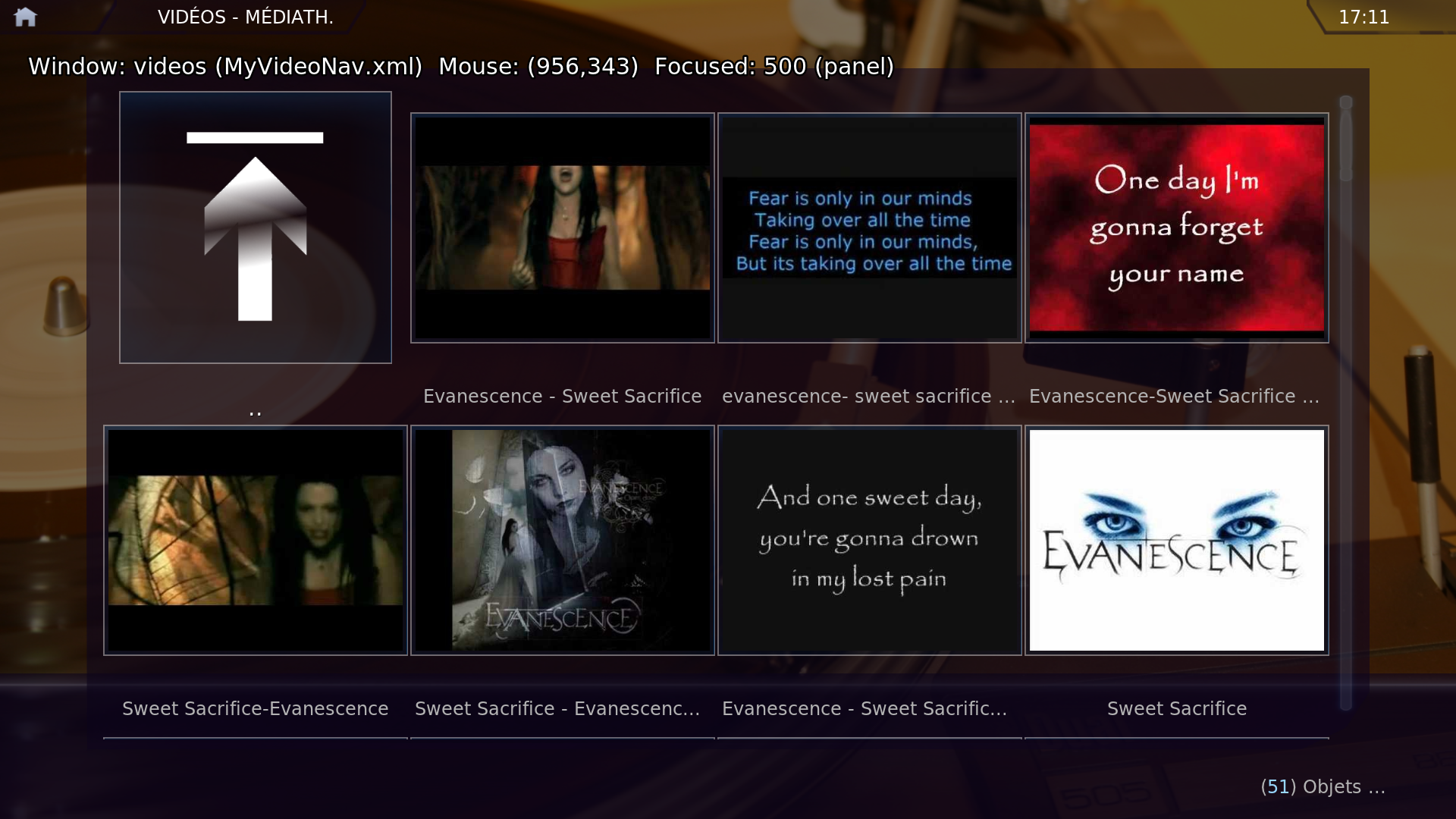This screenshot has height=819, width=1456.
Task: Open the Evanescence gothic collage artwork thumbnail
Action: click(563, 540)
